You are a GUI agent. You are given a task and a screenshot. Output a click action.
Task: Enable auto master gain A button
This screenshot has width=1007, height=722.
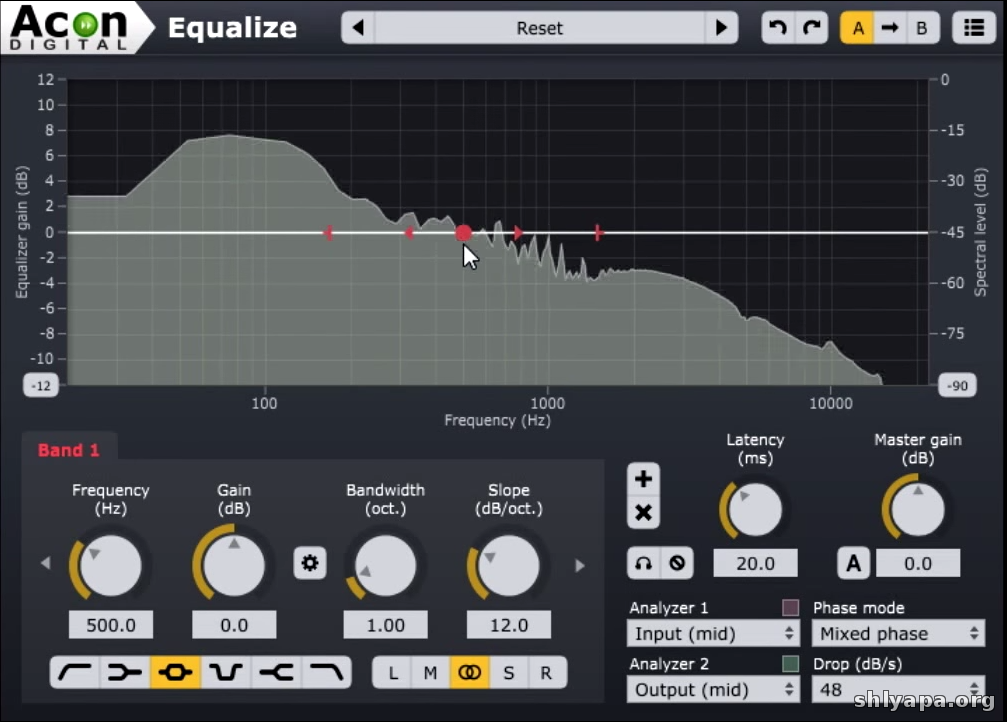tap(853, 564)
